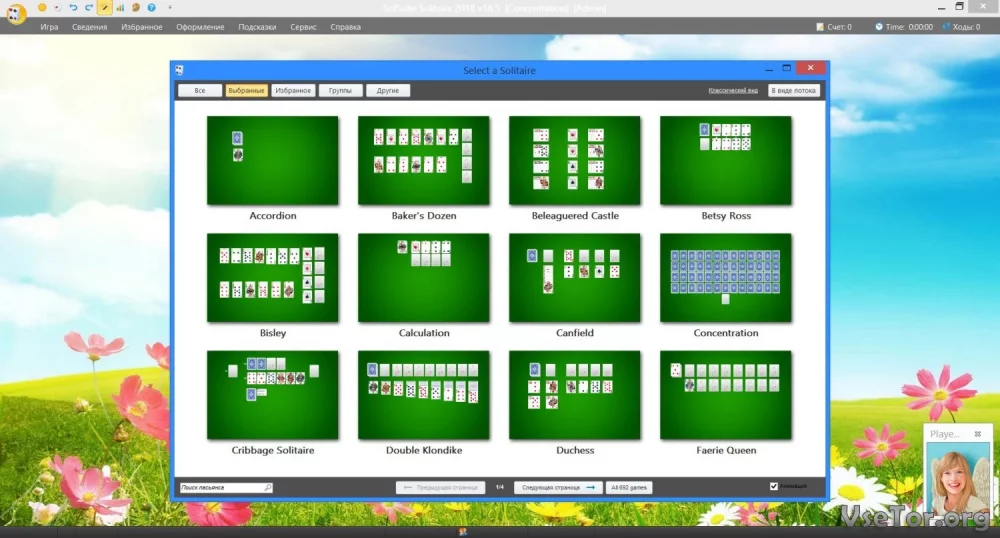Click the redo arrow in quick toolbar
1000x538 pixels.
(88, 8)
